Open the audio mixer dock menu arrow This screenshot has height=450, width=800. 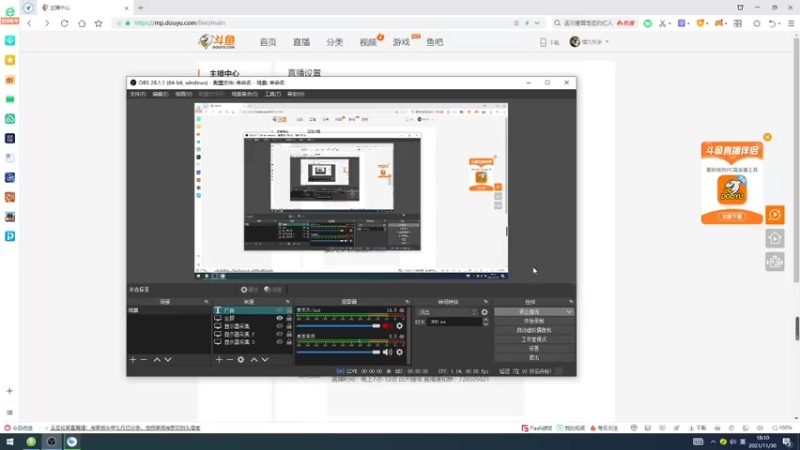tap(407, 302)
